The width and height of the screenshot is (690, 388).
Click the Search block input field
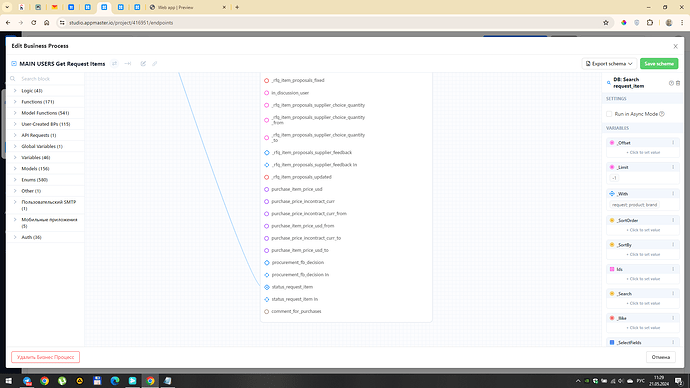[49, 79]
